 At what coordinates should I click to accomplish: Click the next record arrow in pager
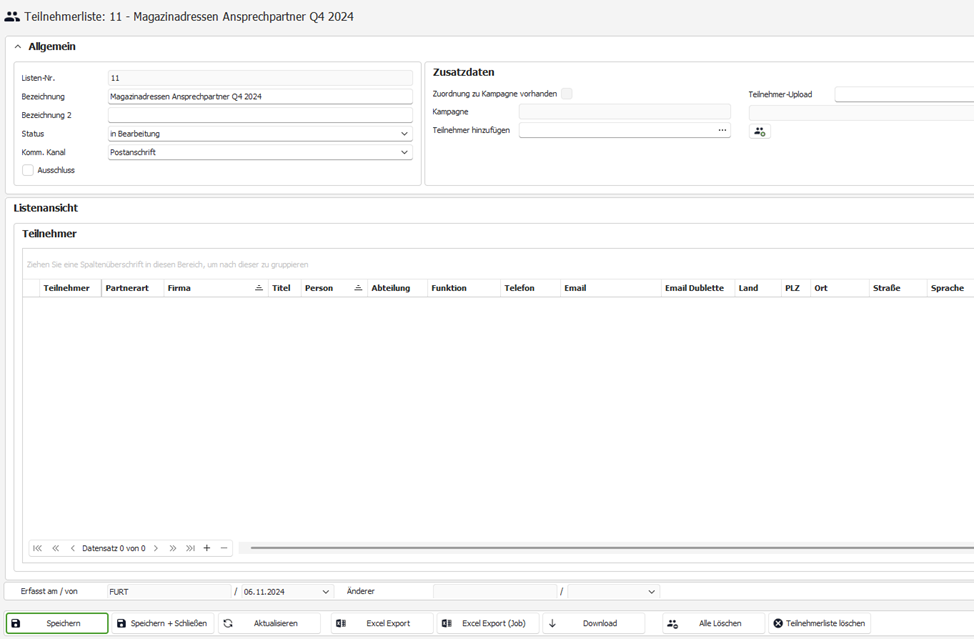[x=156, y=548]
